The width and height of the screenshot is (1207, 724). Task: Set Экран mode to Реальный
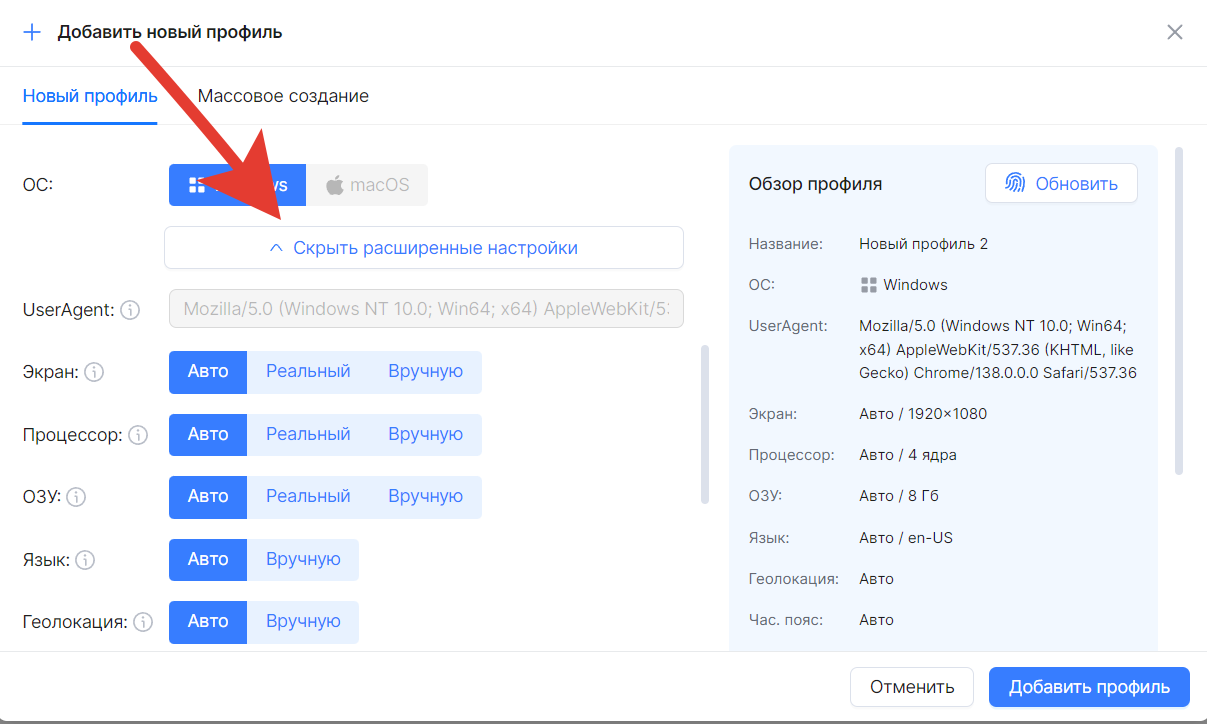pos(308,371)
